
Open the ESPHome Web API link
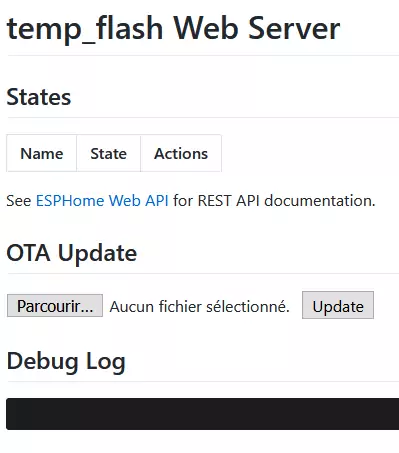102,201
